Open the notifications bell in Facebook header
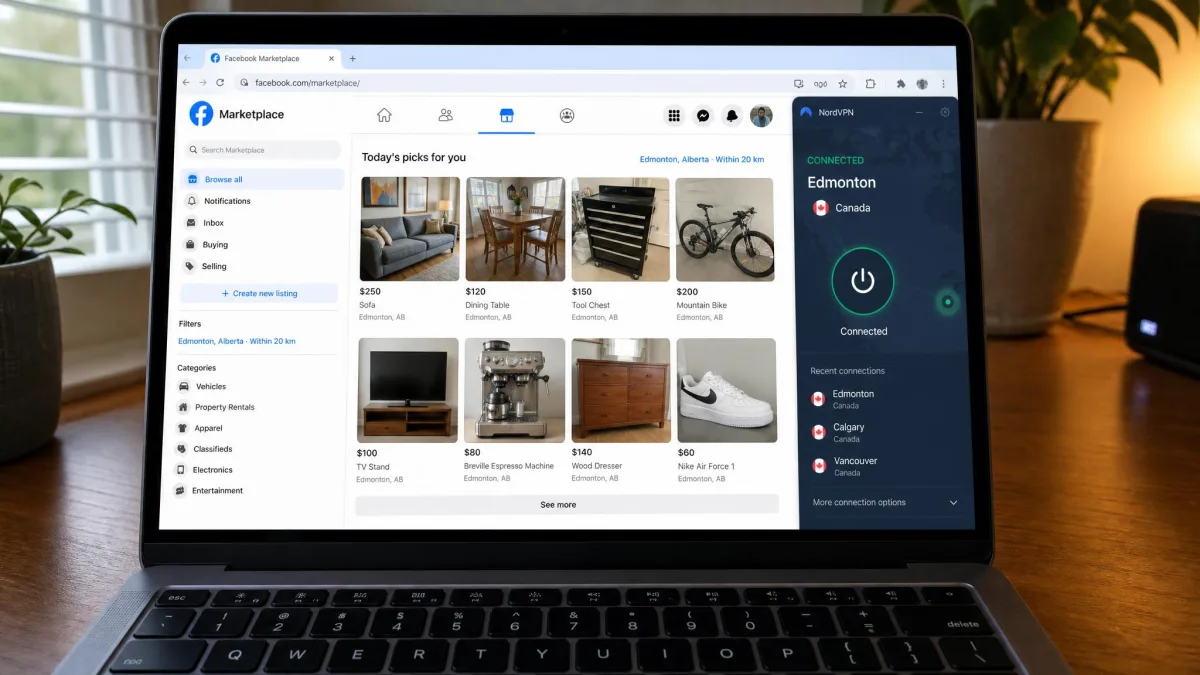Screen dimensions: 1200x675 click(x=732, y=116)
